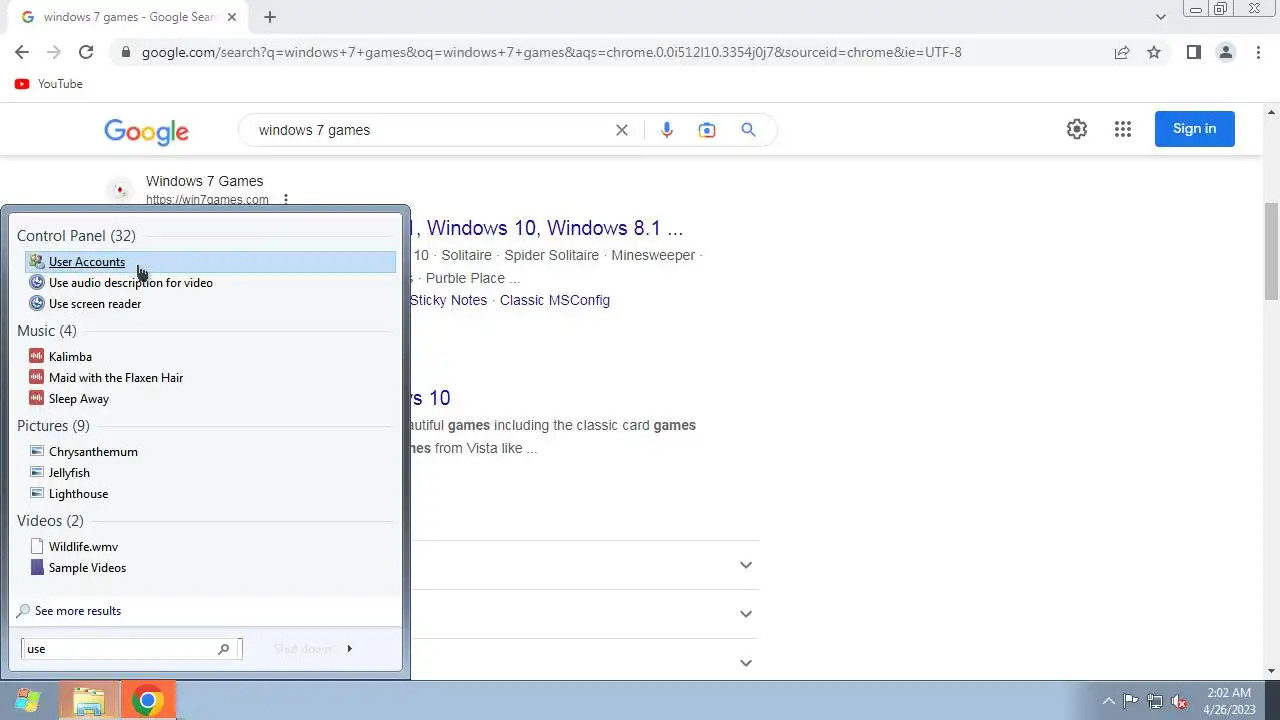Expand the first related question chevron
Viewport: 1280px width, 720px height.
click(x=745, y=565)
